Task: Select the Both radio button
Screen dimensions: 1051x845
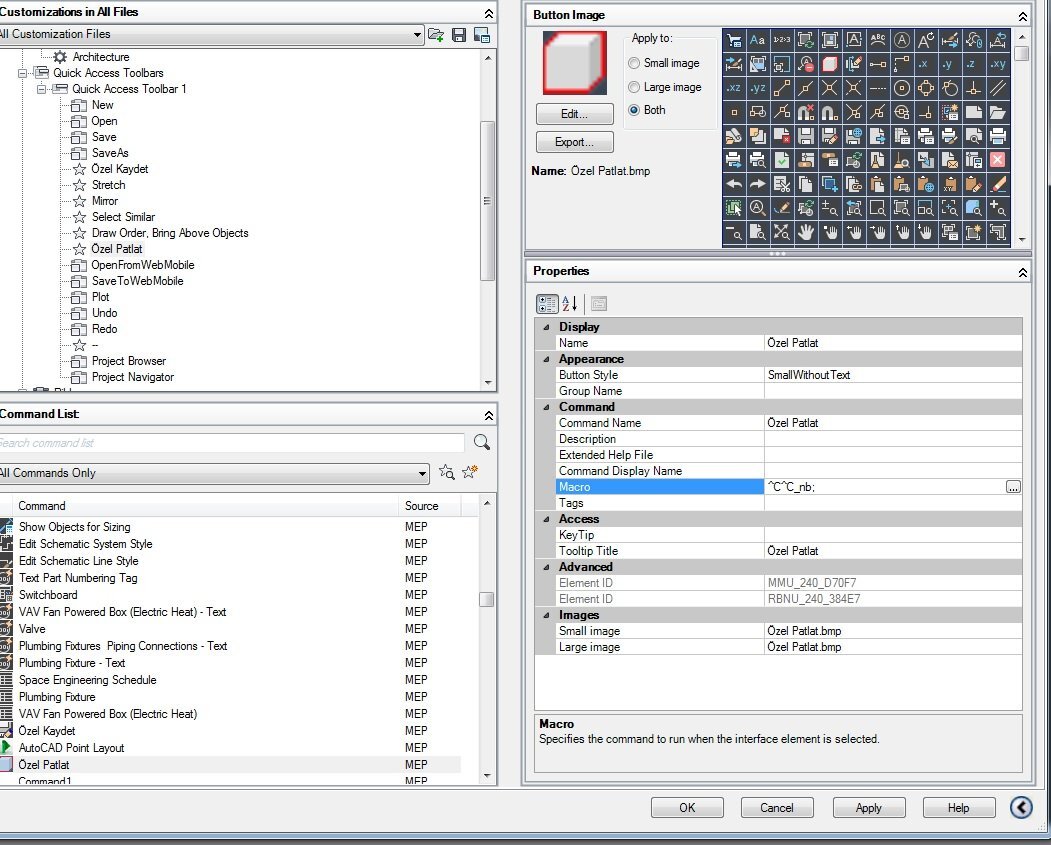Action: [634, 110]
